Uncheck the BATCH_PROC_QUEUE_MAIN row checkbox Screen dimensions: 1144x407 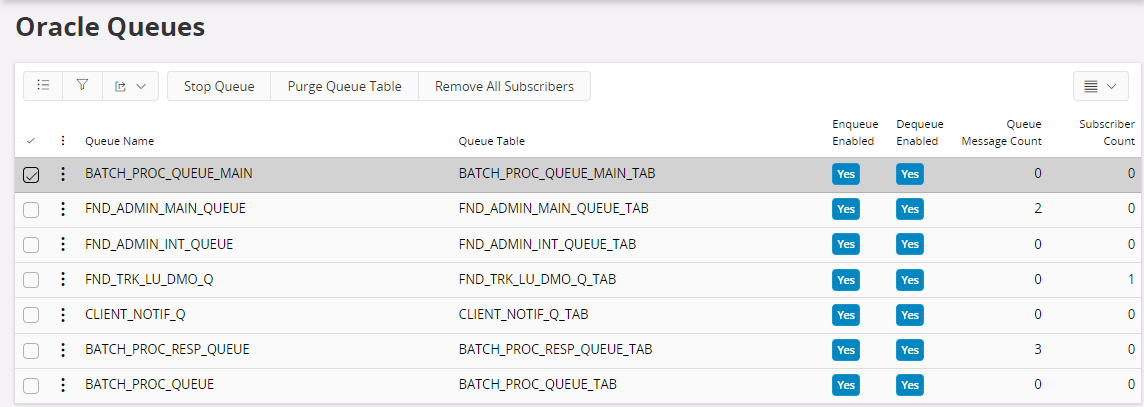[x=31, y=175]
